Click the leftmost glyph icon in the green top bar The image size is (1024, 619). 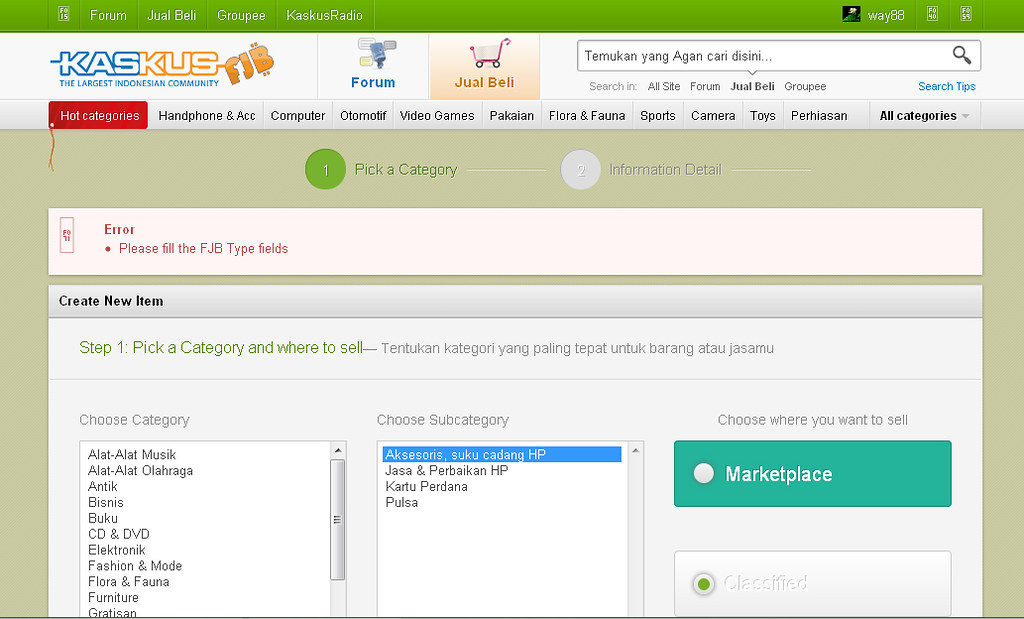[x=64, y=14]
